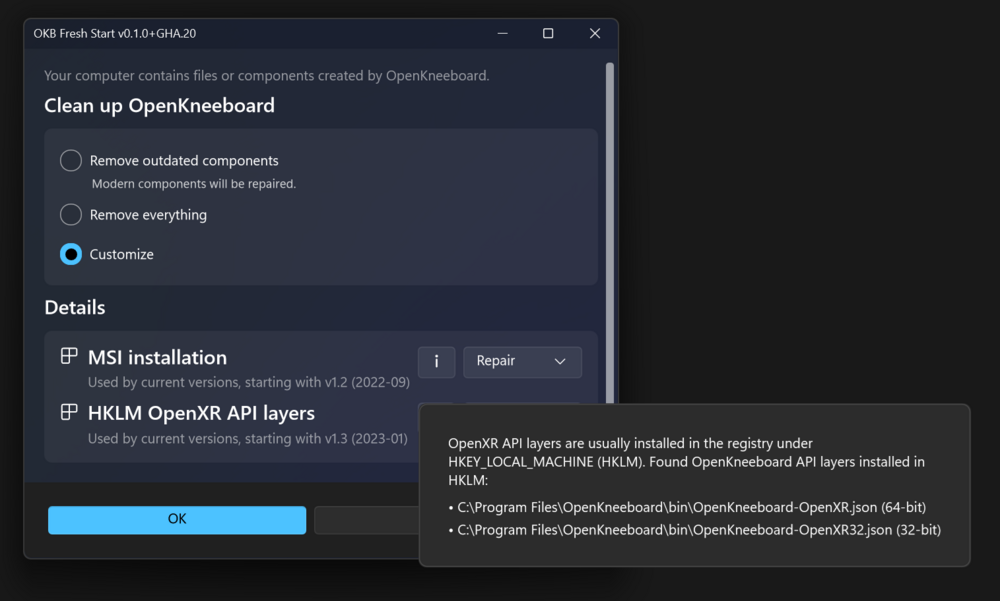
Task: Click the HKLM OpenXR API layers icon
Action: [69, 412]
